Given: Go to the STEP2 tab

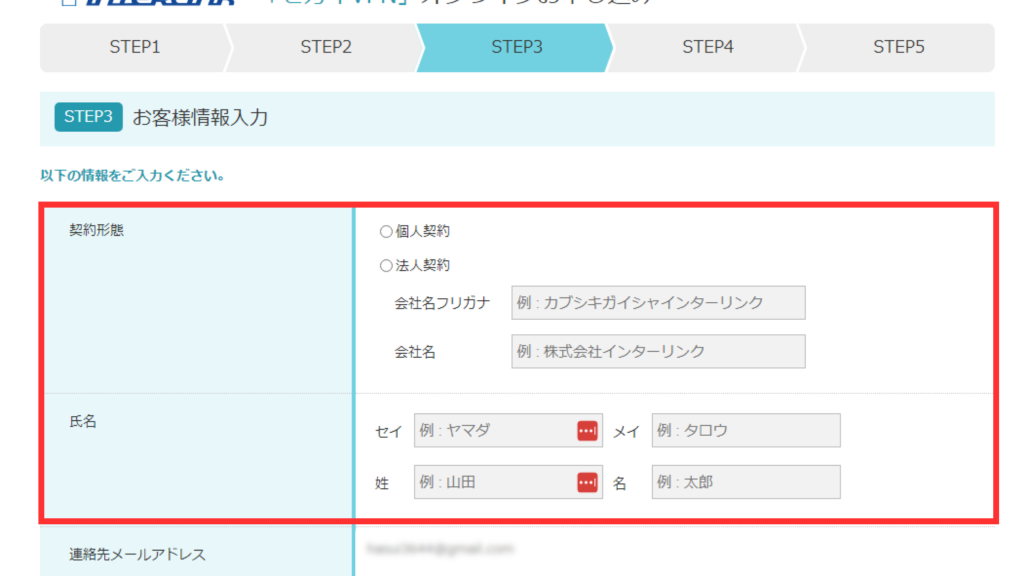Looking at the screenshot, I should pos(326,48).
